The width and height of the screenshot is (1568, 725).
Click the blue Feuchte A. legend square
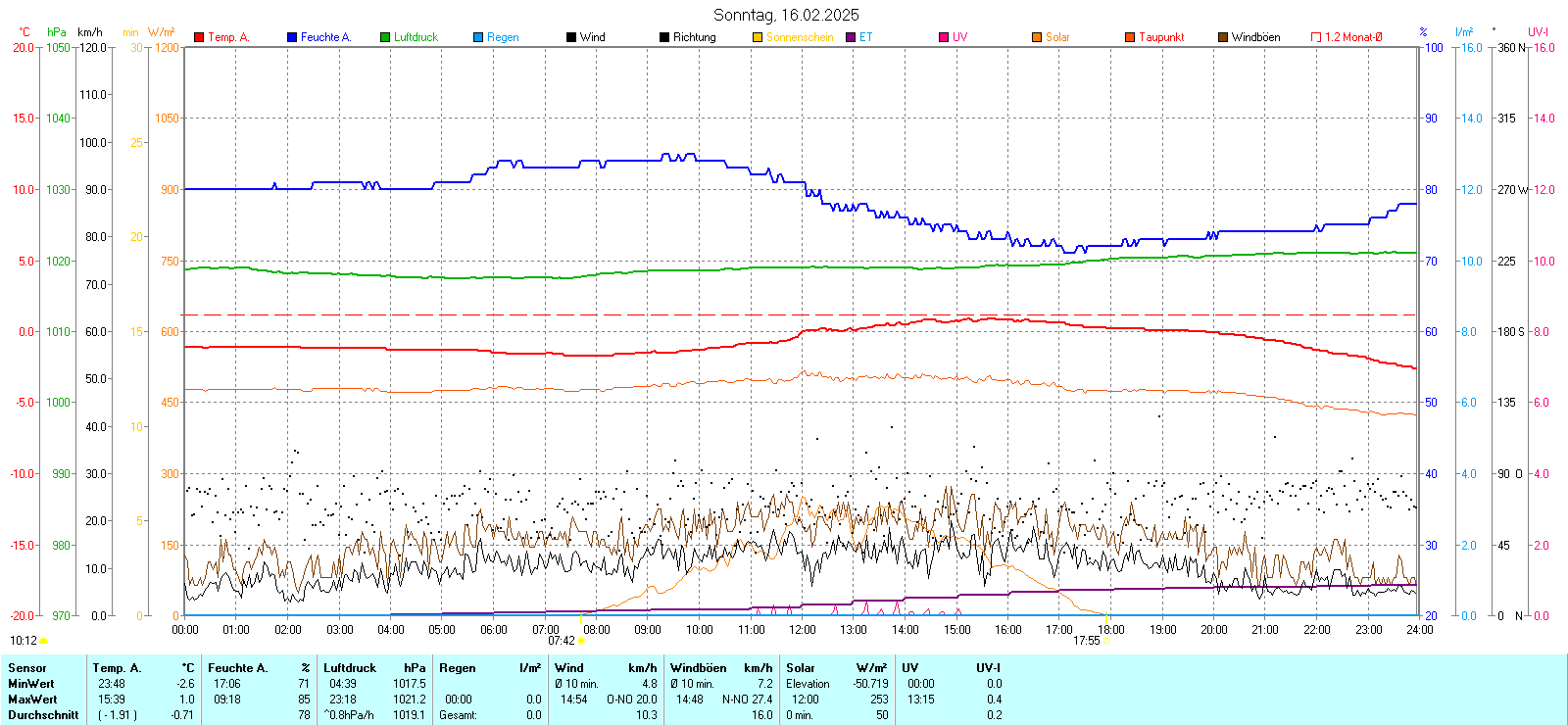[292, 37]
